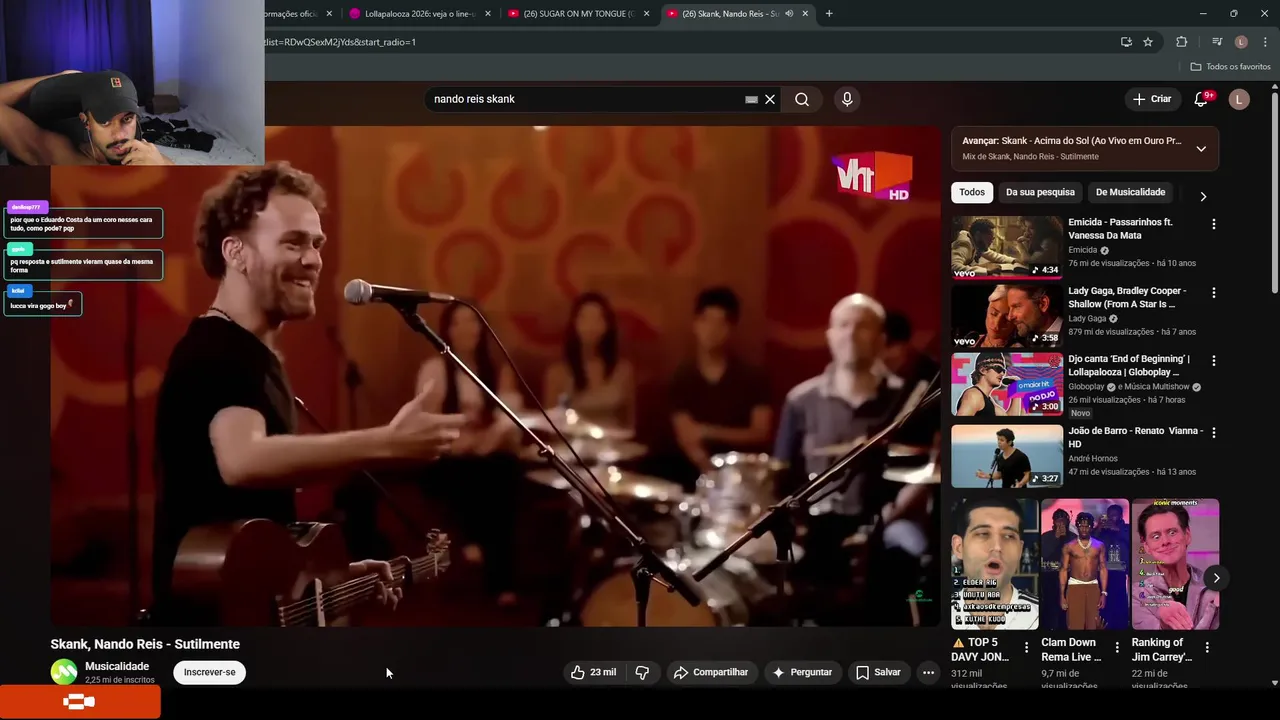
Task: Mute the Skank, Nando Reis tab audio
Action: pyautogui.click(x=789, y=14)
